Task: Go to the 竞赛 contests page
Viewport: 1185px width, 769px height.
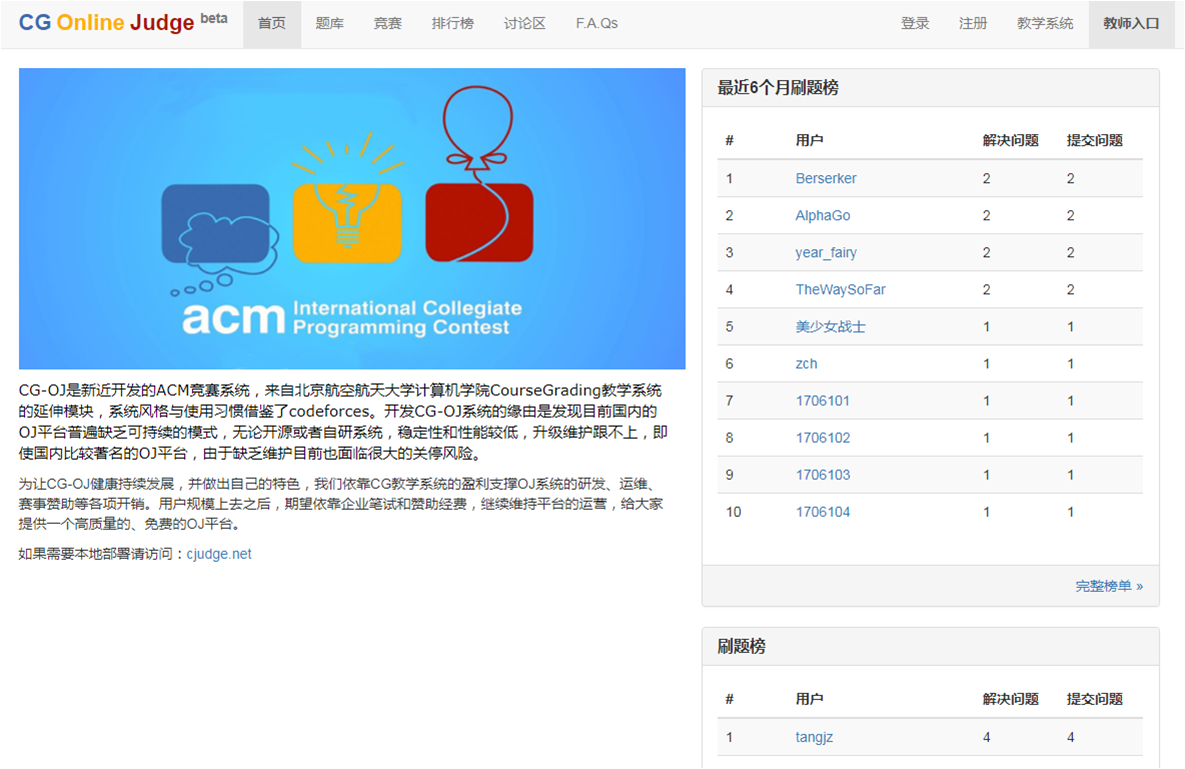Action: (388, 24)
